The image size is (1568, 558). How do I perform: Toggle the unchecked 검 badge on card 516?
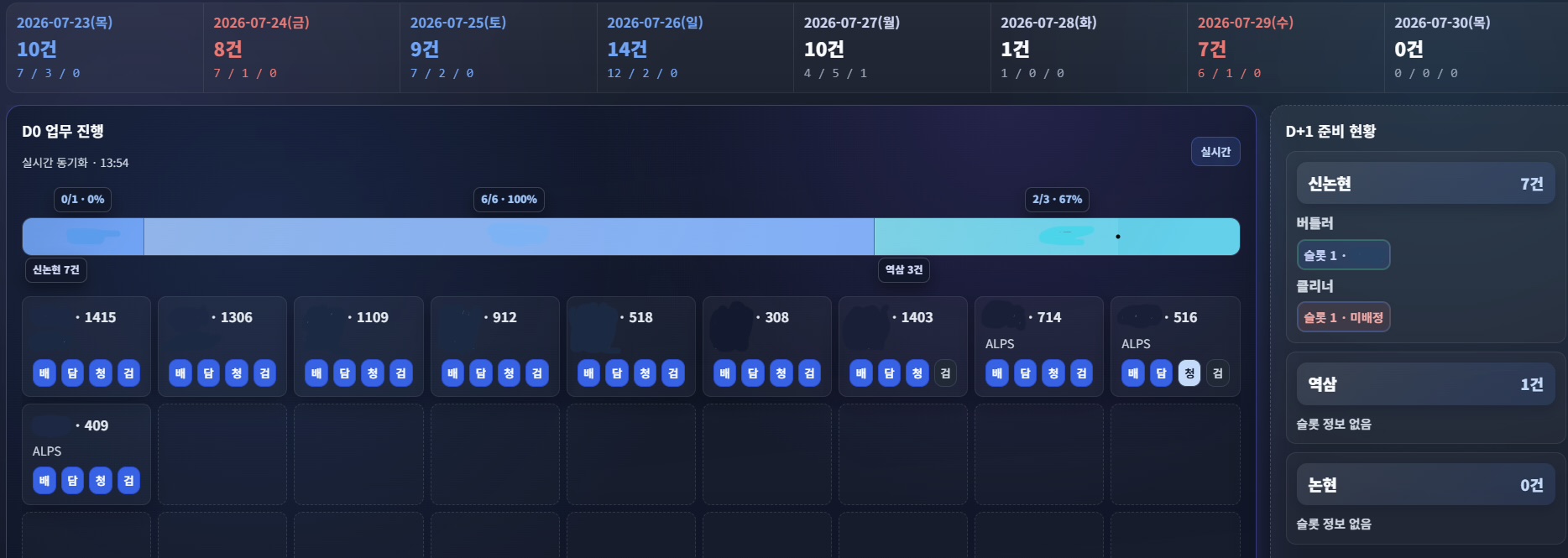(x=1218, y=373)
